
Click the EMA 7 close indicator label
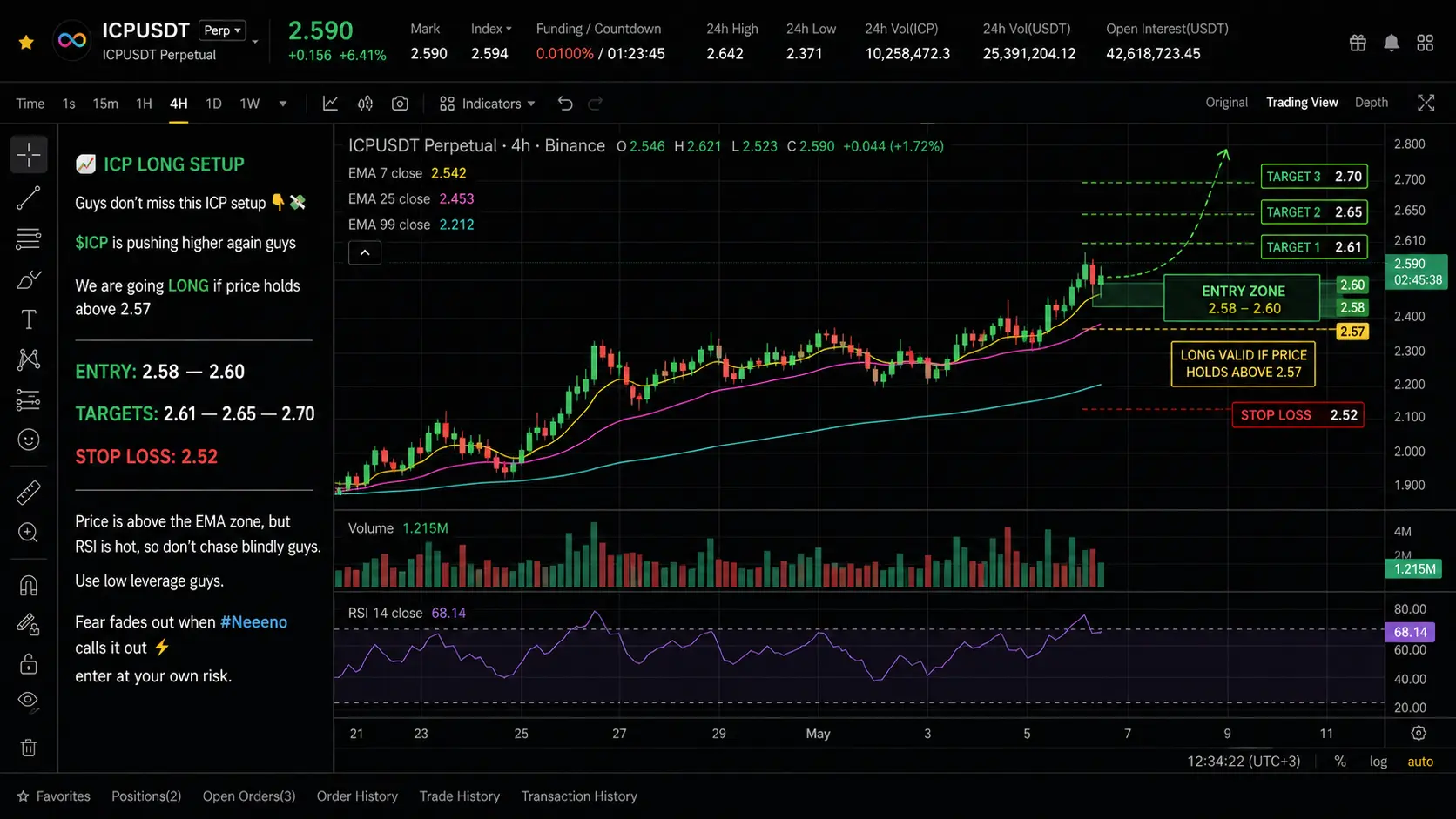(x=385, y=173)
